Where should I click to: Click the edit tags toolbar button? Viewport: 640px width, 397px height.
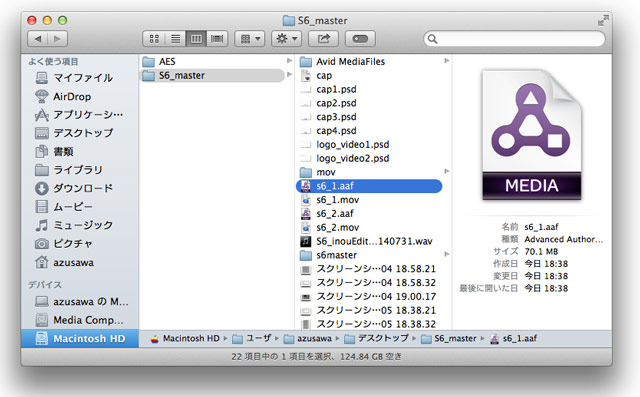(360, 39)
